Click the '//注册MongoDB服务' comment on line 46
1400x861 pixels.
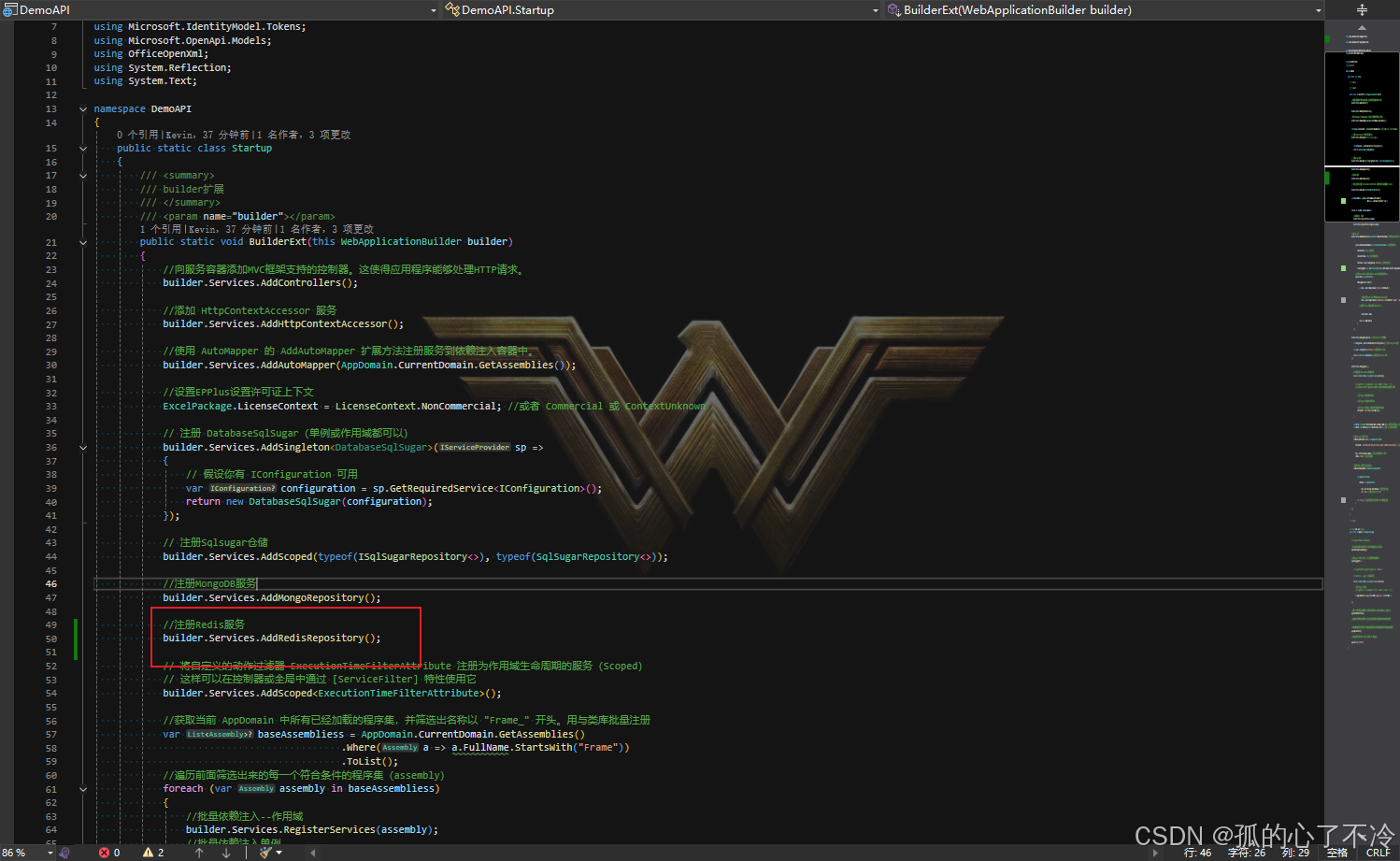[209, 584]
